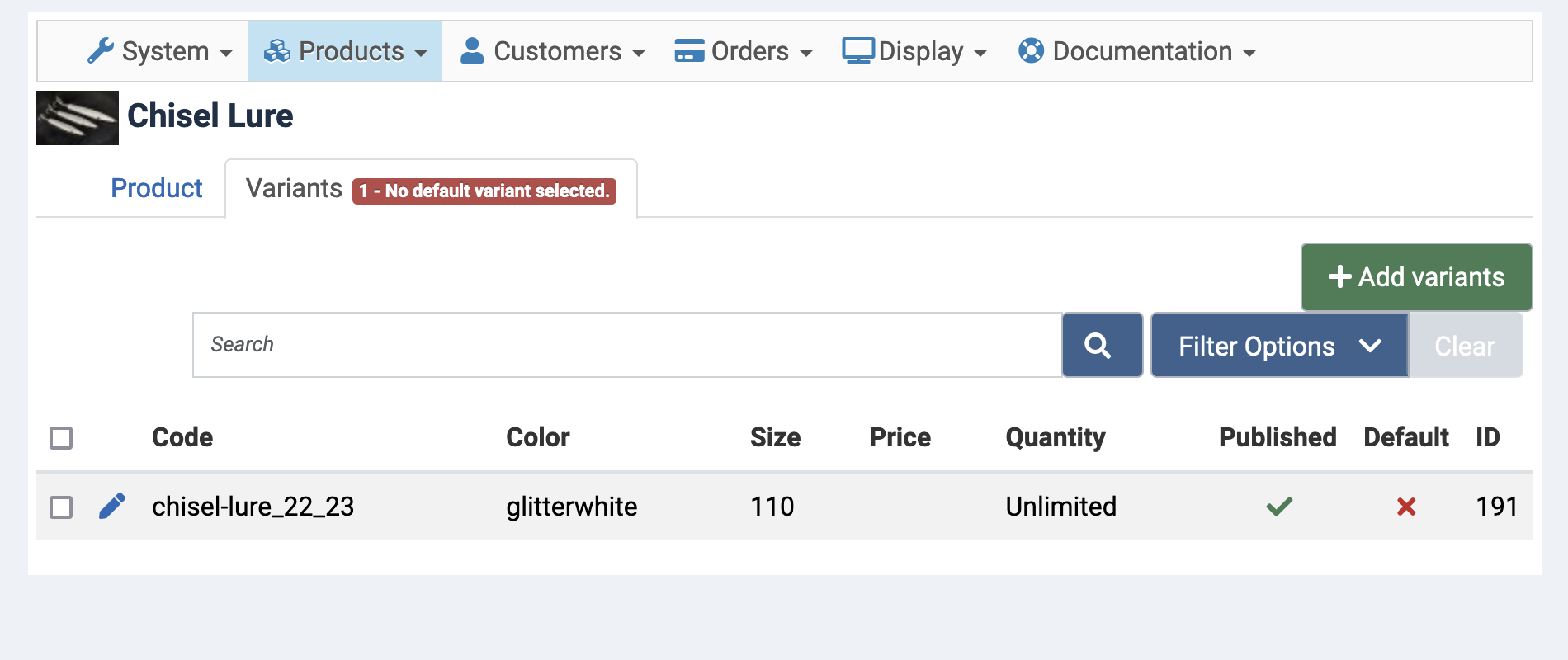Viewport: 1568px width, 660px height.
Task: Click the lifebuoy icon beside Documentation
Action: (x=1031, y=50)
